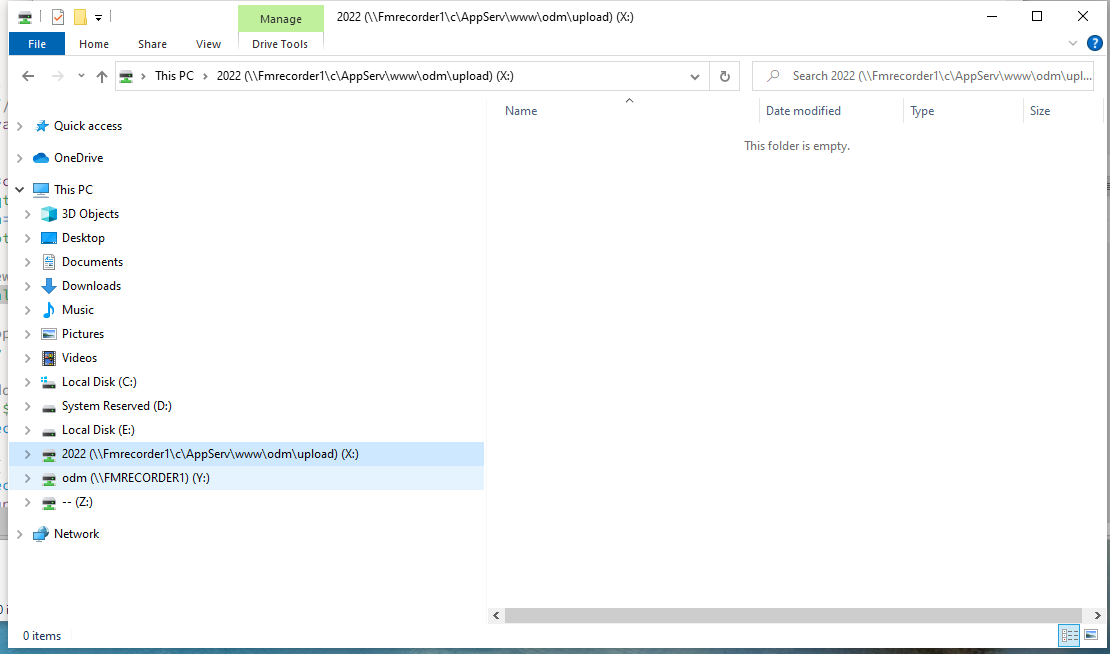Open the Drive Tools tab
This screenshot has height=654, width=1110.
tap(280, 44)
